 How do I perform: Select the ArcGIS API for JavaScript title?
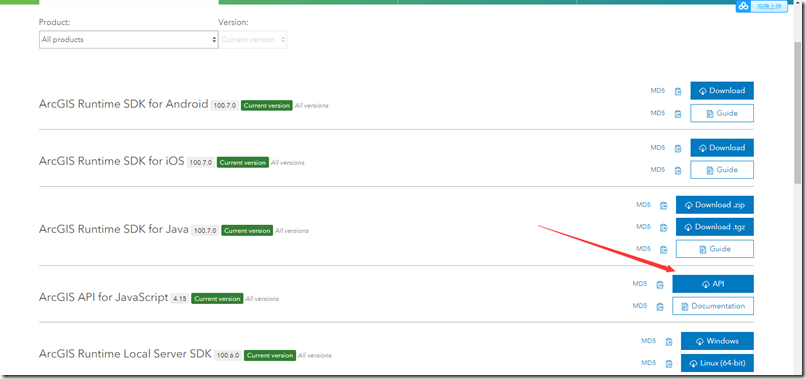pos(104,298)
